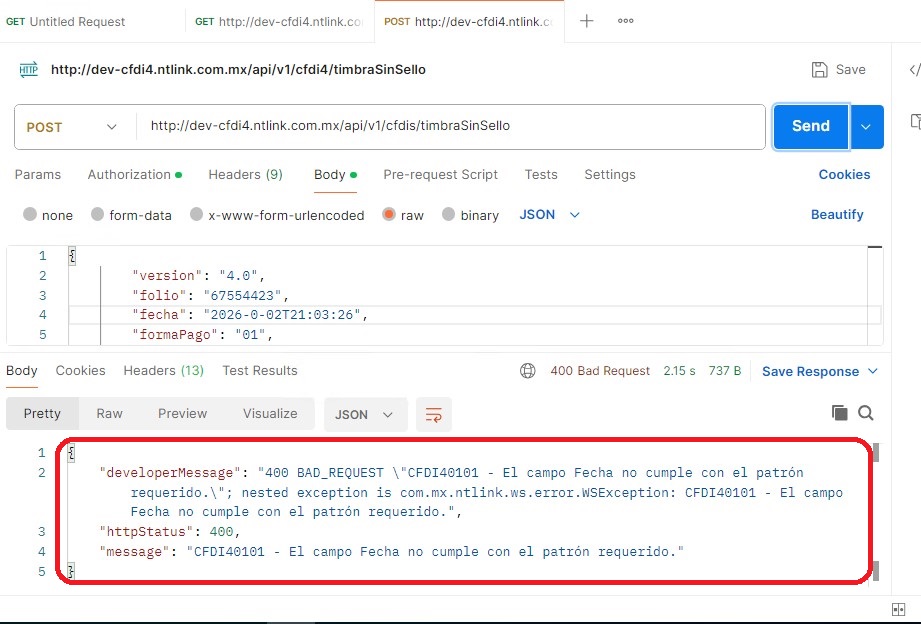Click the layout pane icon in status bar
The width and height of the screenshot is (921, 624).
point(898,609)
